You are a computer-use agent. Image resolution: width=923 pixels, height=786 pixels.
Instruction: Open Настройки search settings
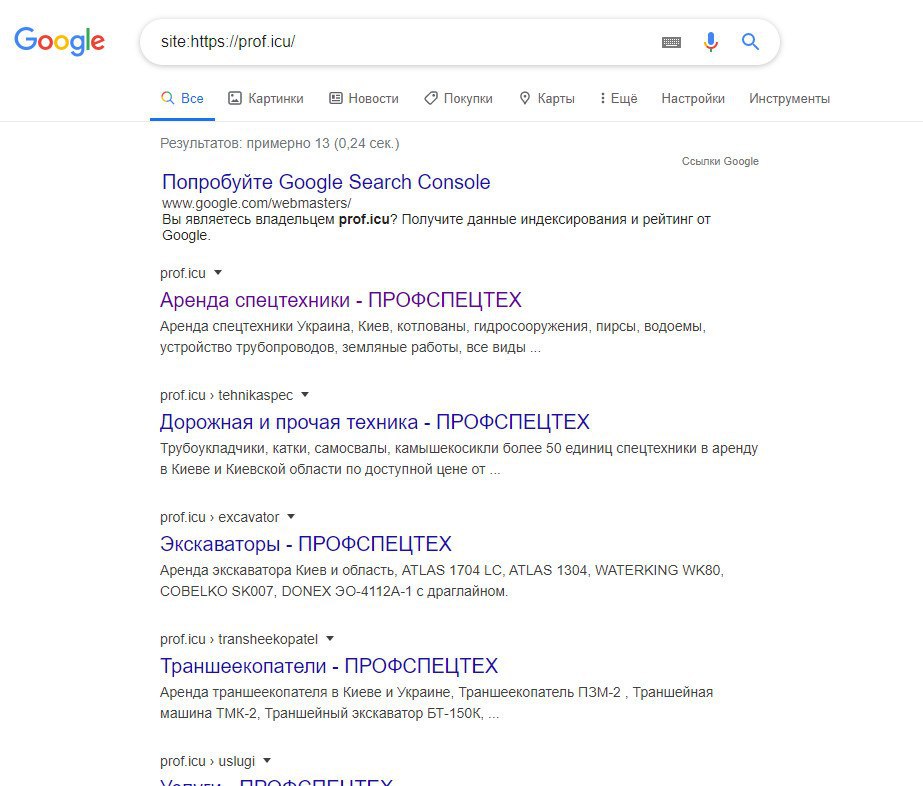(x=693, y=98)
